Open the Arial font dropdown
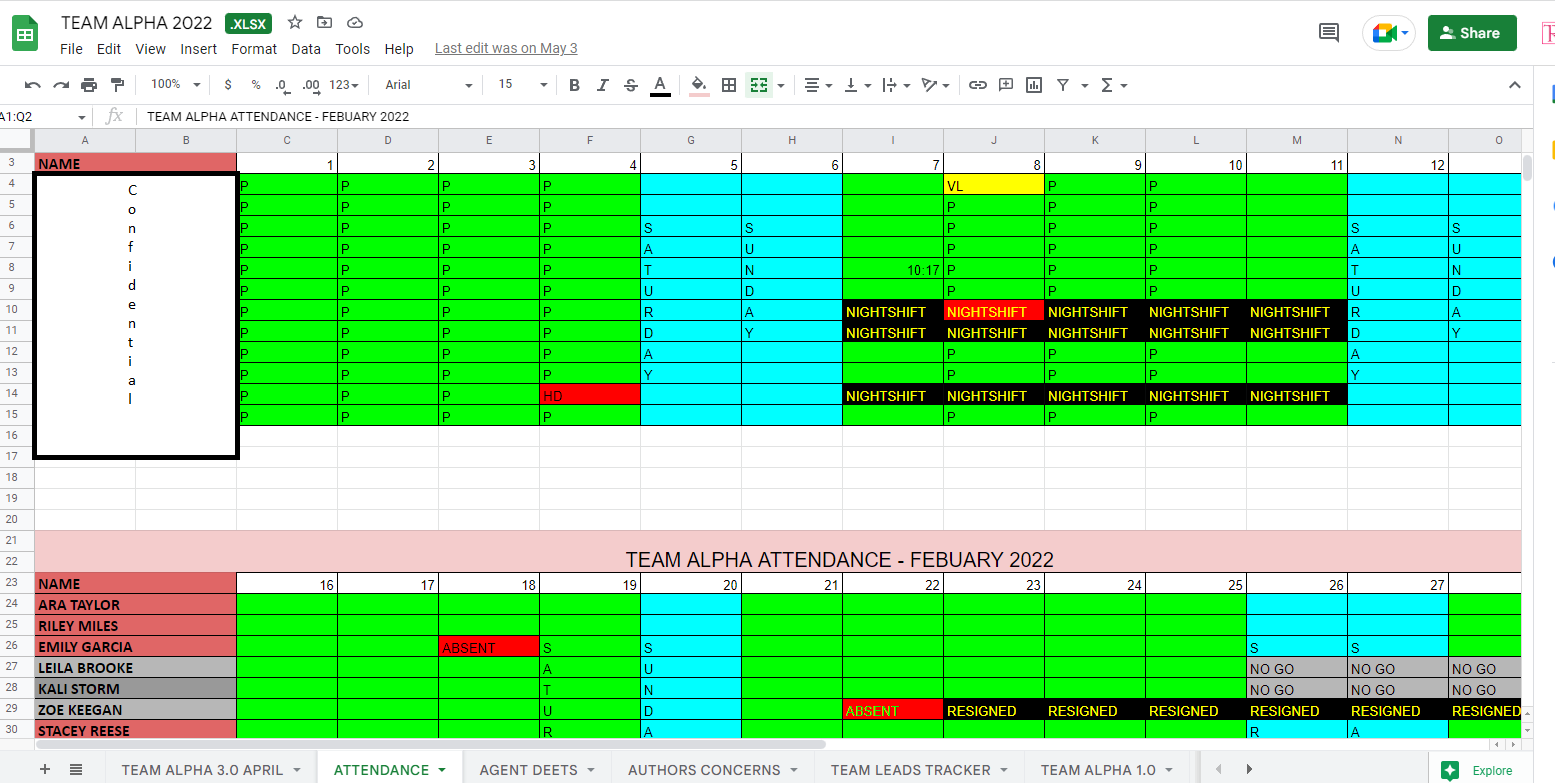Viewport: 1555px width, 783px height. 431,85
